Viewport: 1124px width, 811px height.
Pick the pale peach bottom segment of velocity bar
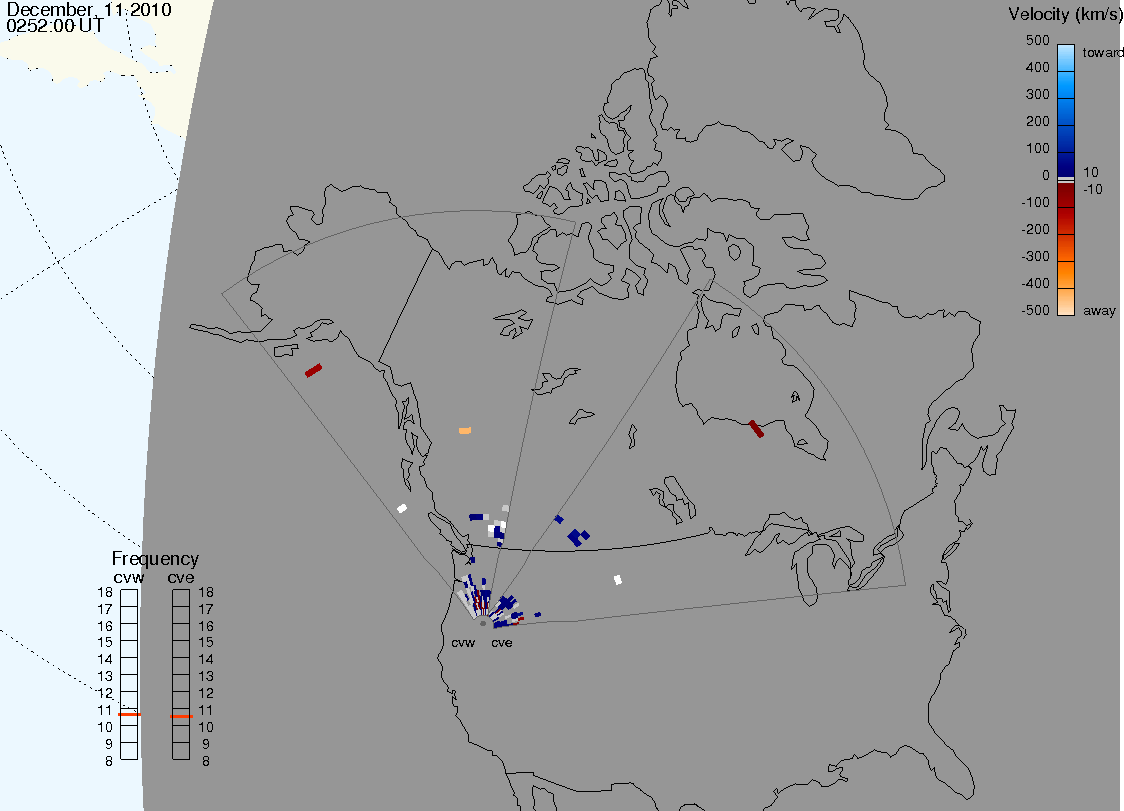(1066, 301)
